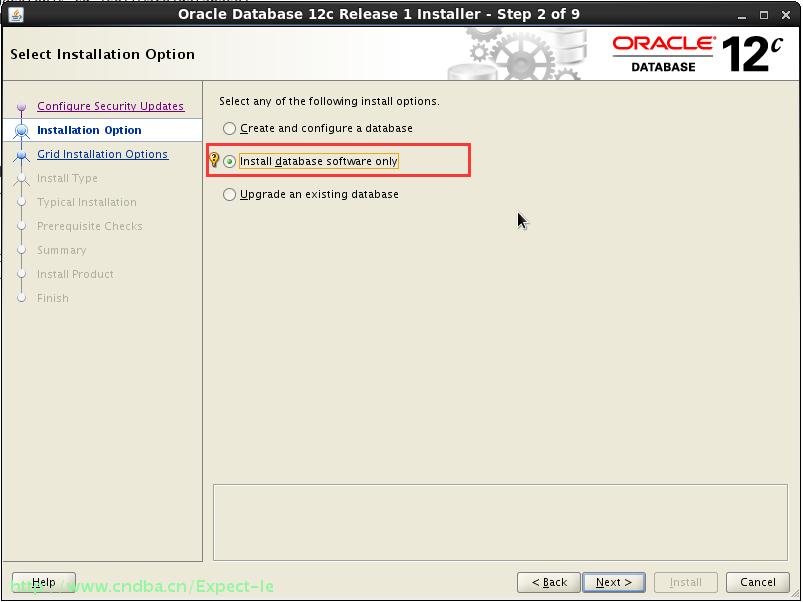Open Configure Security Updates step link
Viewport: 803px width, 602px height.
click(110, 106)
